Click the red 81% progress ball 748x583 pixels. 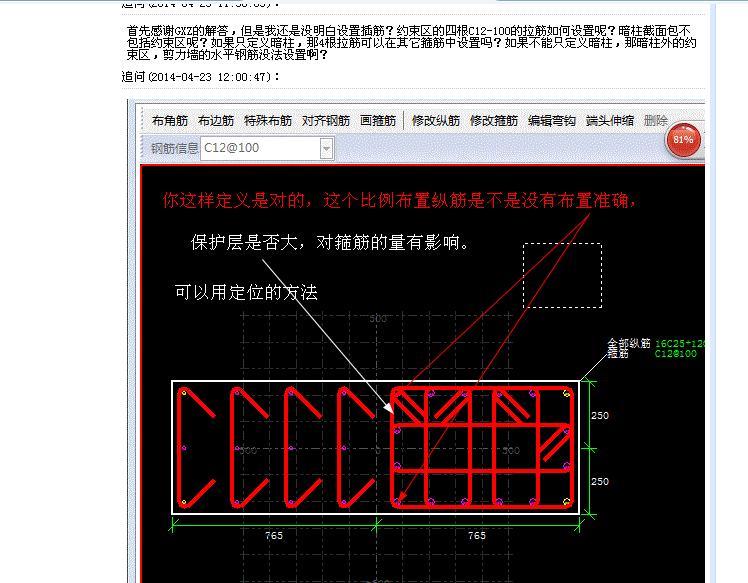coord(683,140)
